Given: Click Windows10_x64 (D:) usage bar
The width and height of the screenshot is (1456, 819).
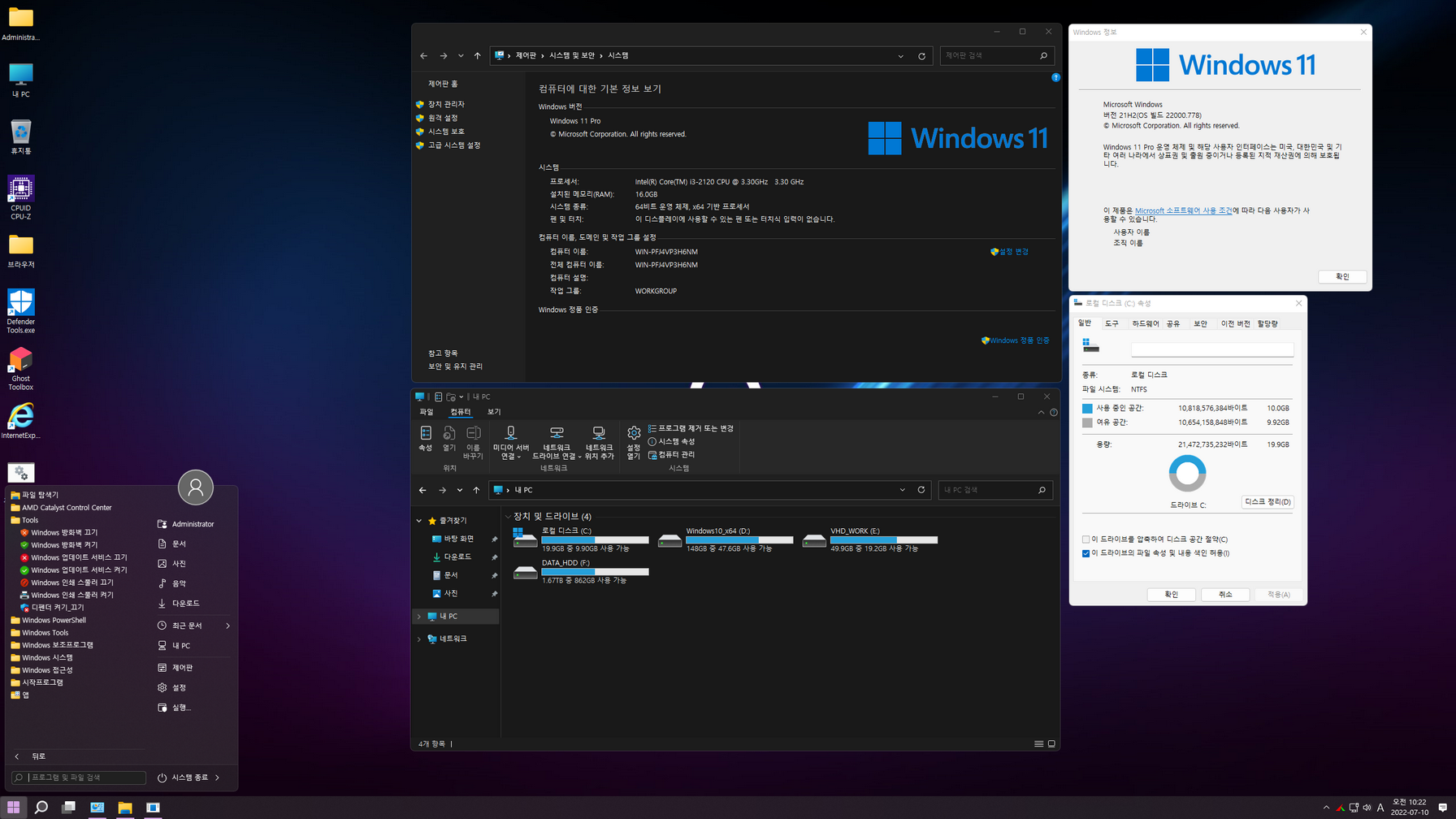Looking at the screenshot, I should [739, 539].
